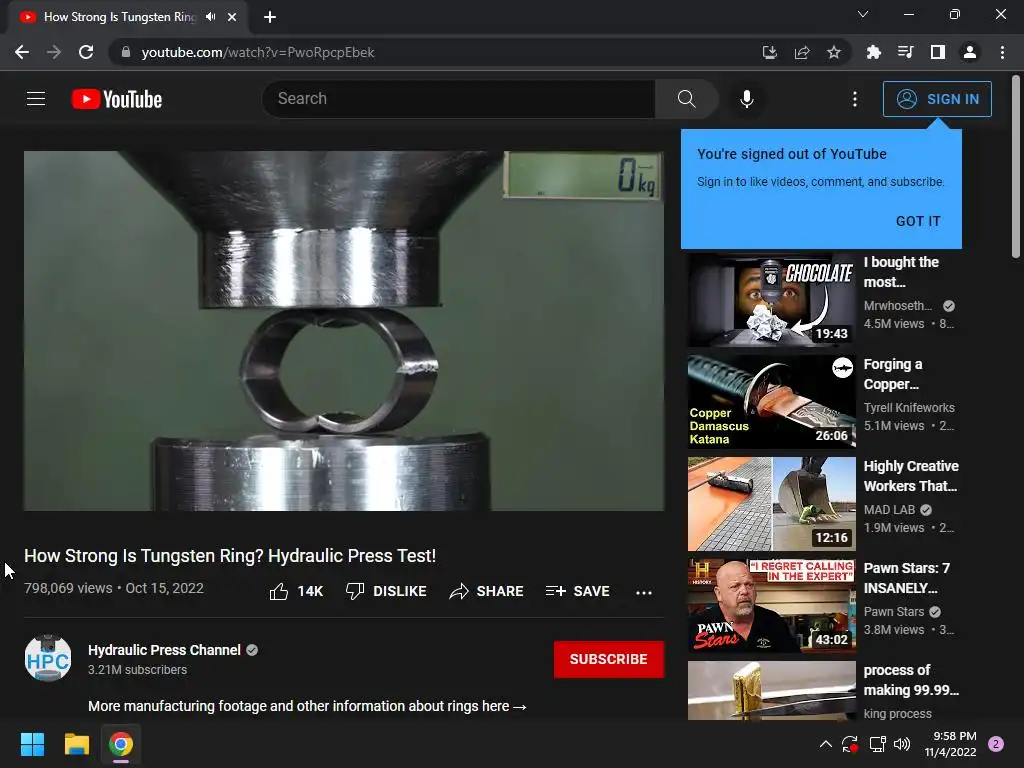Mute tab via speaker icon on tab
This screenshot has width=1024, height=768.
[x=210, y=17]
